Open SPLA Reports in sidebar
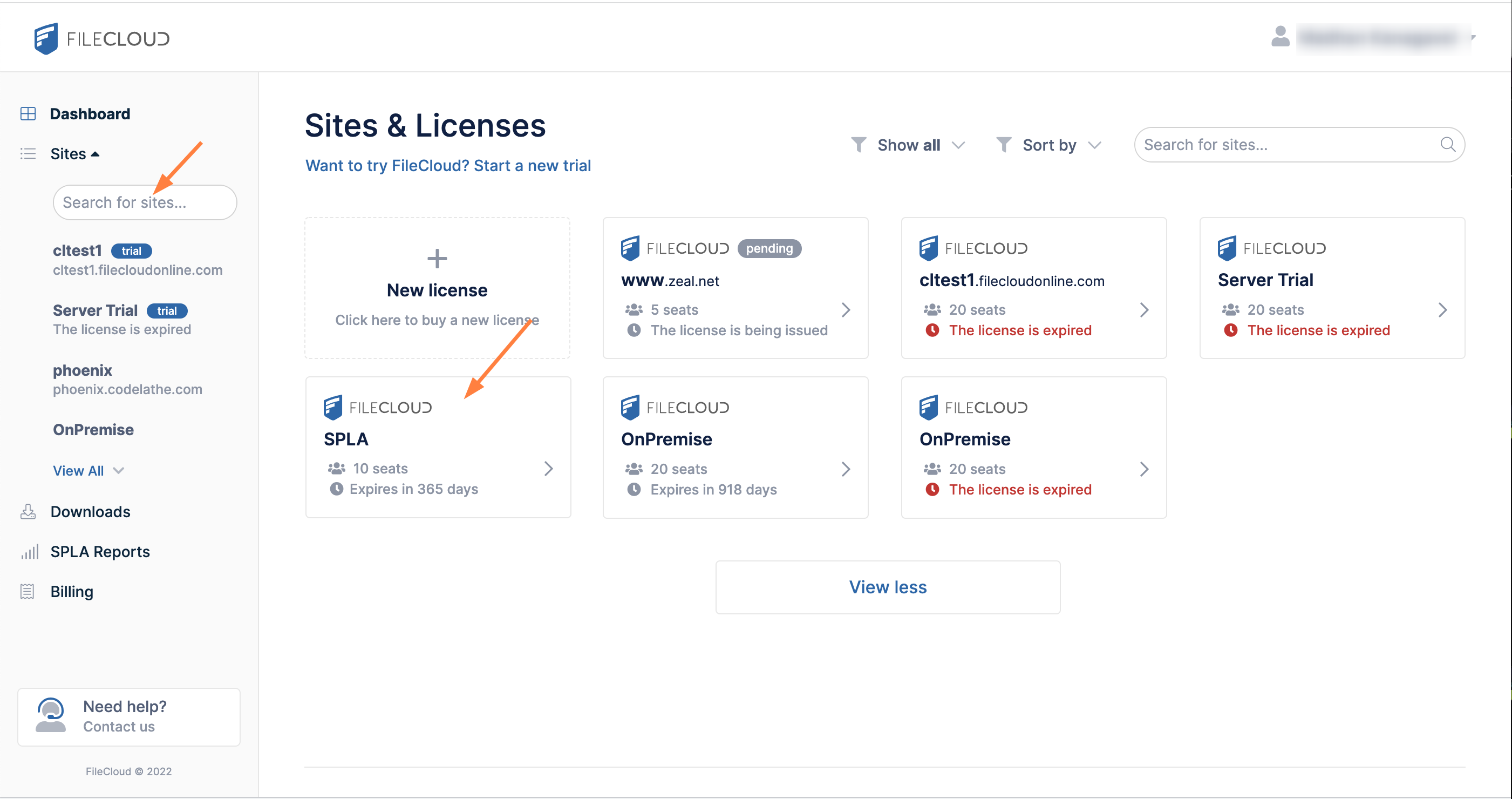This screenshot has height=799, width=1512. click(100, 552)
